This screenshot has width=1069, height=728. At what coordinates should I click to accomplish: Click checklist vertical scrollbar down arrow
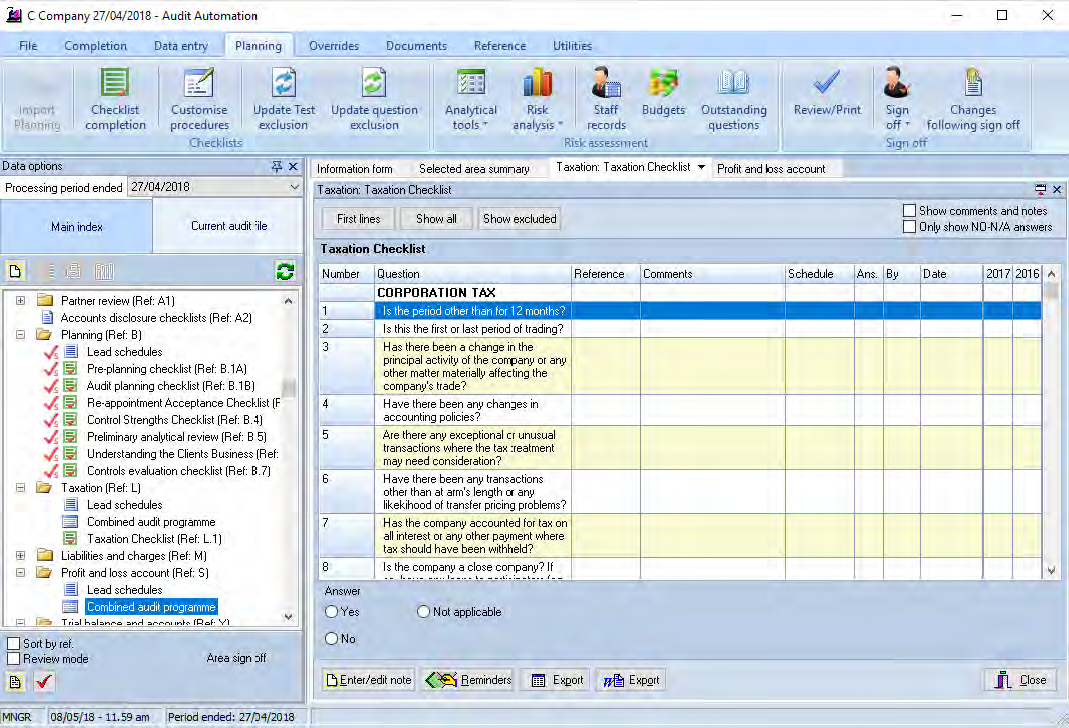tap(1051, 571)
